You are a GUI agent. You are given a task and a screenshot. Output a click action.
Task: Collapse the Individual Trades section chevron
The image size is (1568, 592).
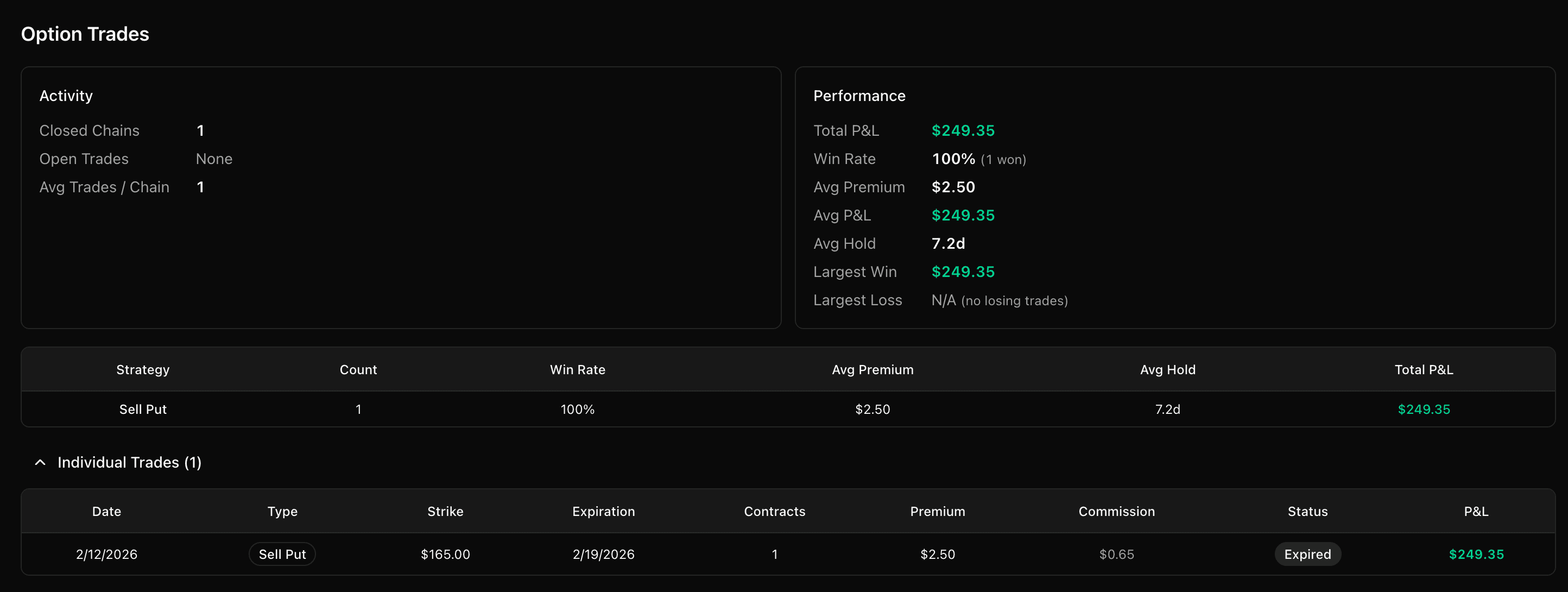tap(40, 462)
